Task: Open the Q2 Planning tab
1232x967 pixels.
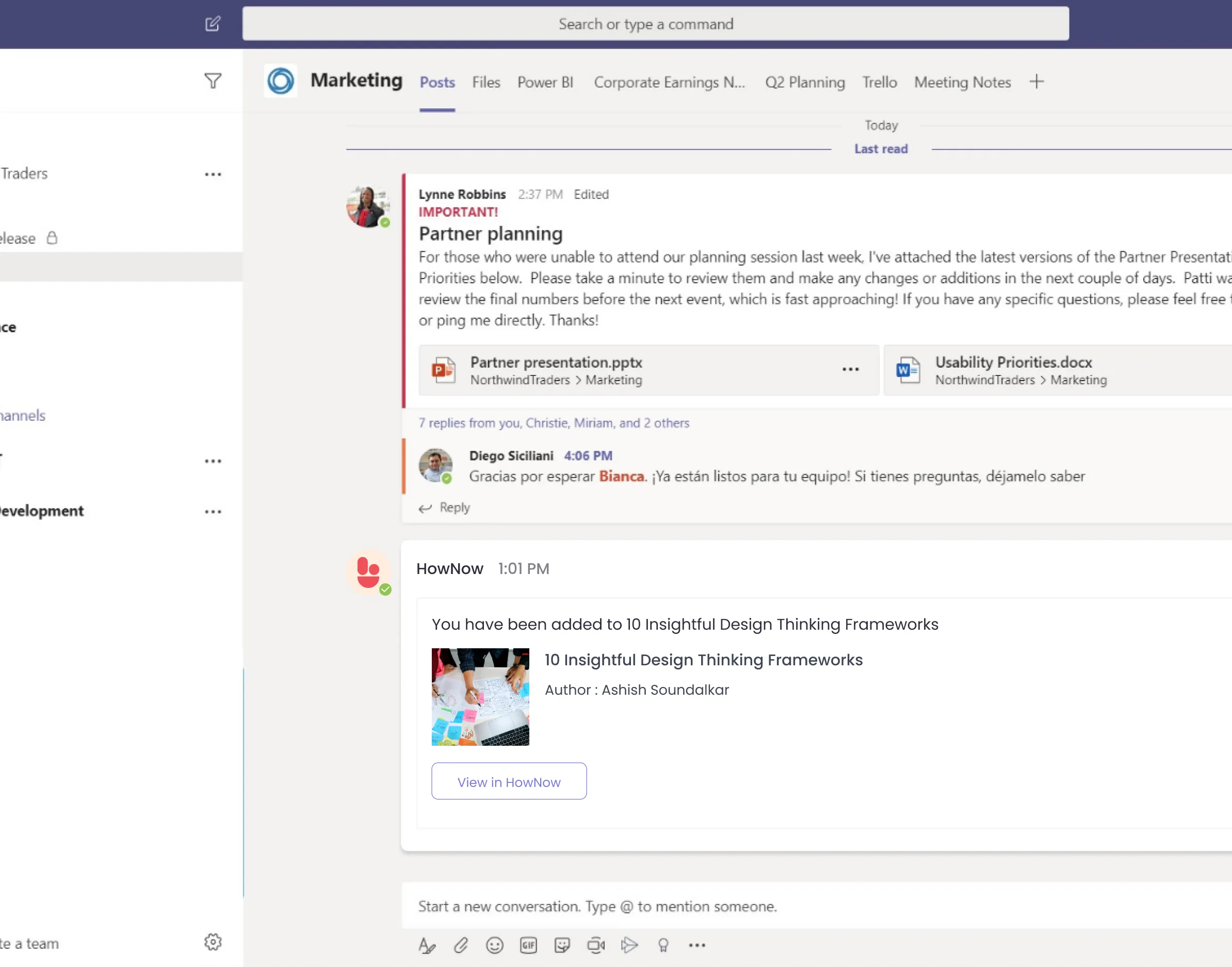Action: [x=804, y=82]
